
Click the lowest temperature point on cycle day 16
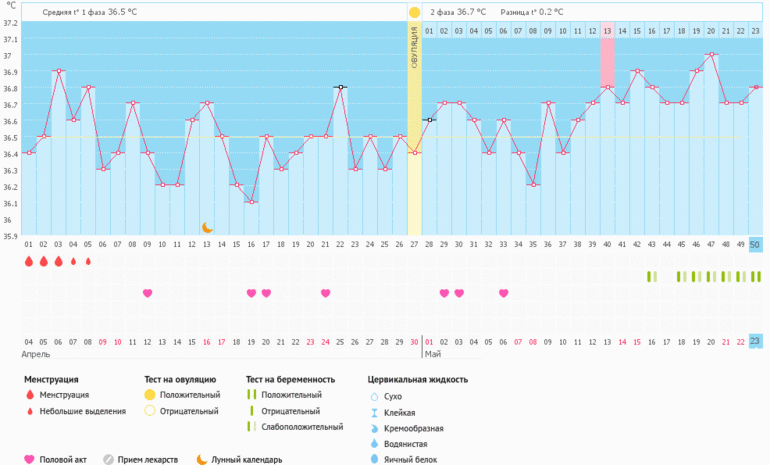[x=251, y=202]
